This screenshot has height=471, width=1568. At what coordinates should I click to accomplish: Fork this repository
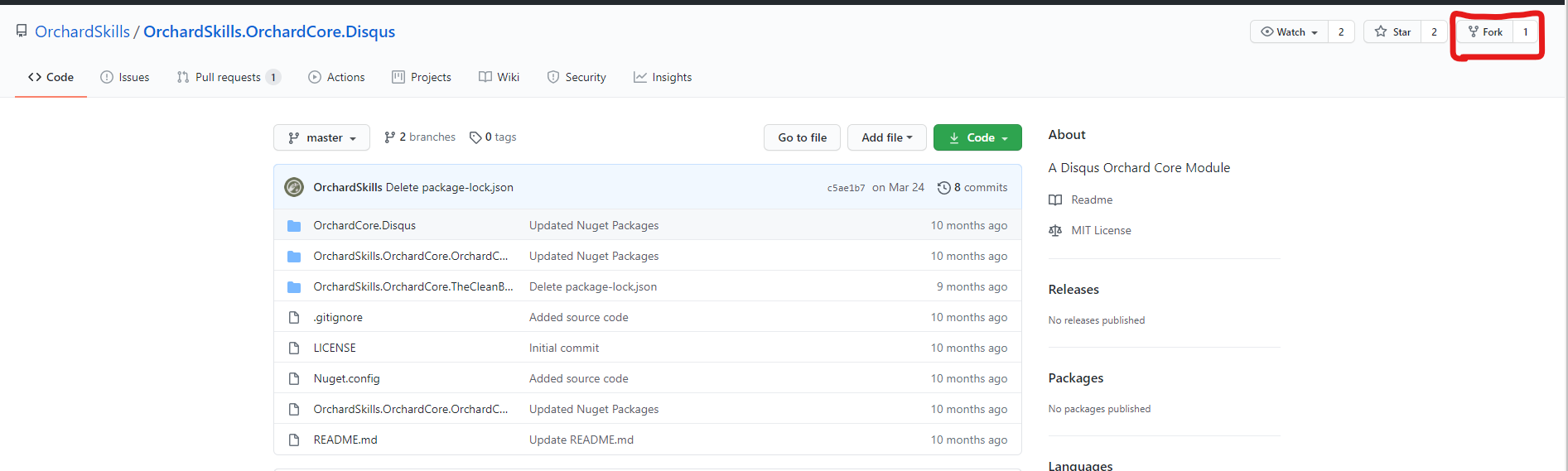click(1485, 31)
